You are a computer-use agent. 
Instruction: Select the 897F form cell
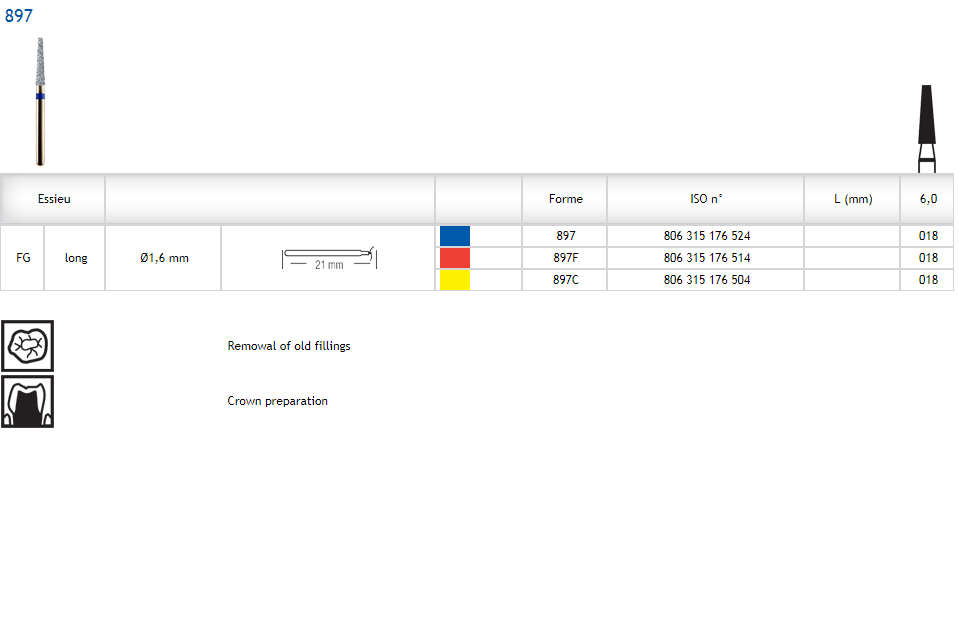tap(566, 258)
